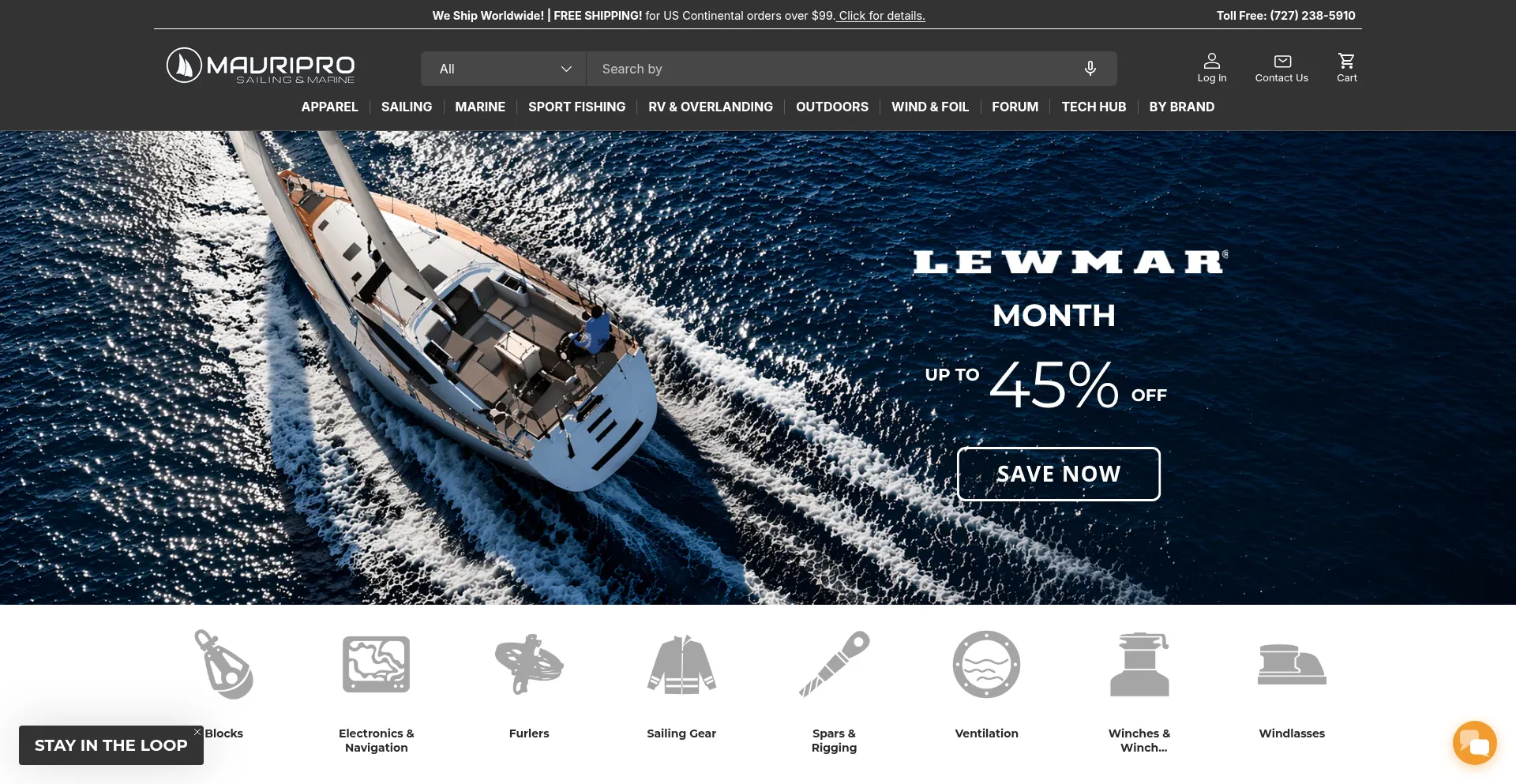Select the Electronics & Navigation chart icon
The image size is (1516, 784).
pyautogui.click(x=377, y=665)
